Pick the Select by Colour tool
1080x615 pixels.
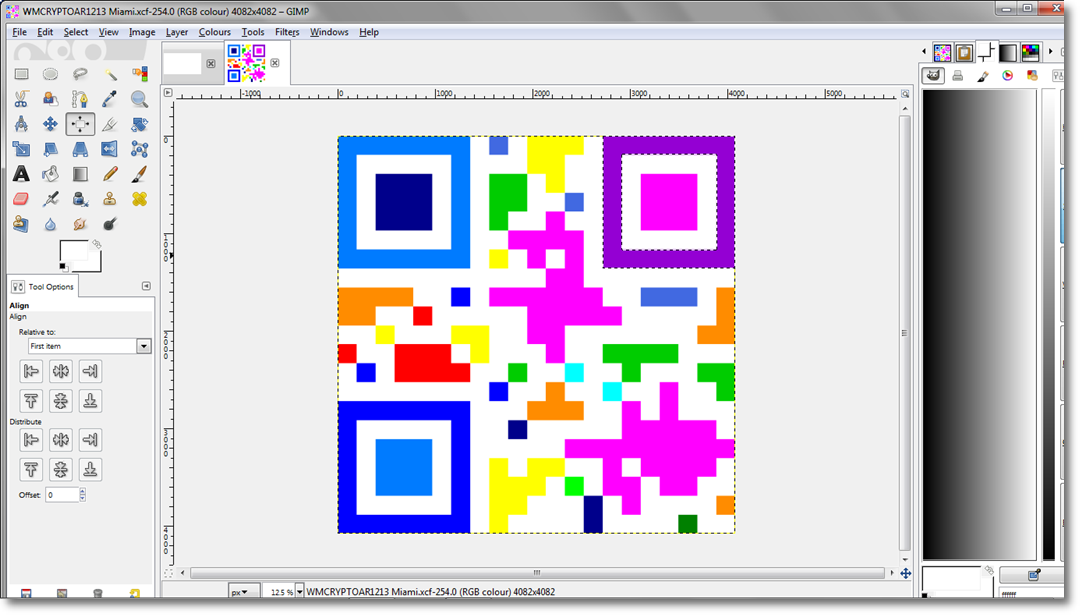click(x=139, y=74)
